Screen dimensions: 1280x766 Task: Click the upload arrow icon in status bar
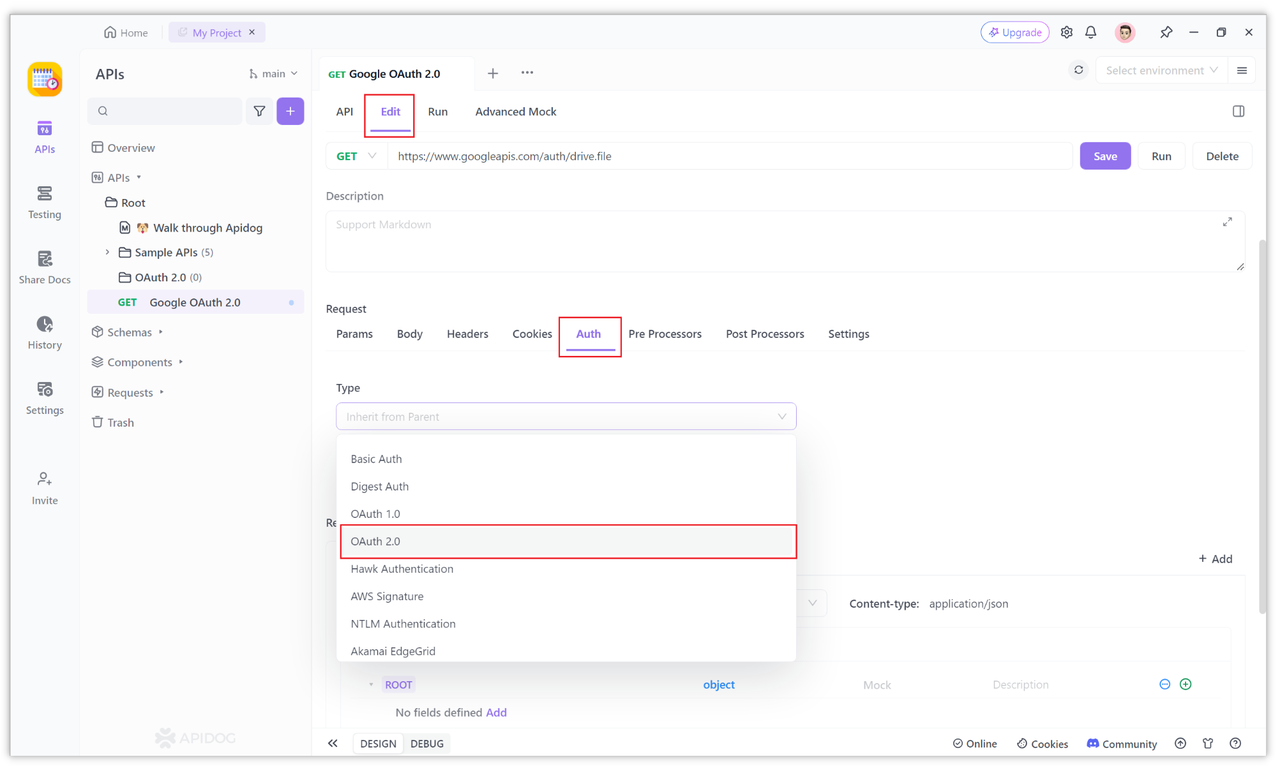click(1180, 743)
